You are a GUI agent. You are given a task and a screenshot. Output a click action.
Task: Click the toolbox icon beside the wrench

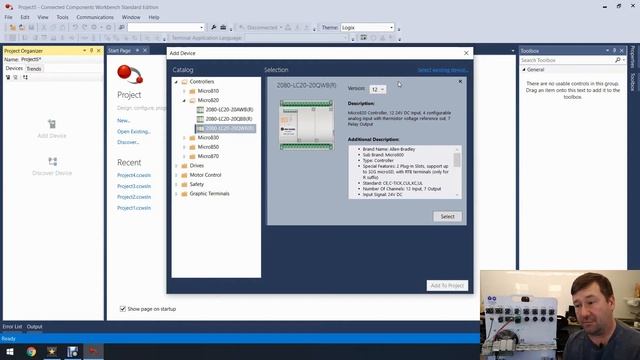(x=223, y=27)
